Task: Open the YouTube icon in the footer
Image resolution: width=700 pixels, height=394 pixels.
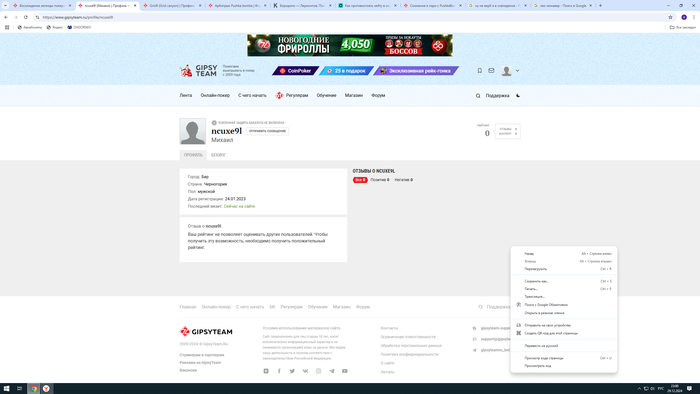Action: click(345, 371)
